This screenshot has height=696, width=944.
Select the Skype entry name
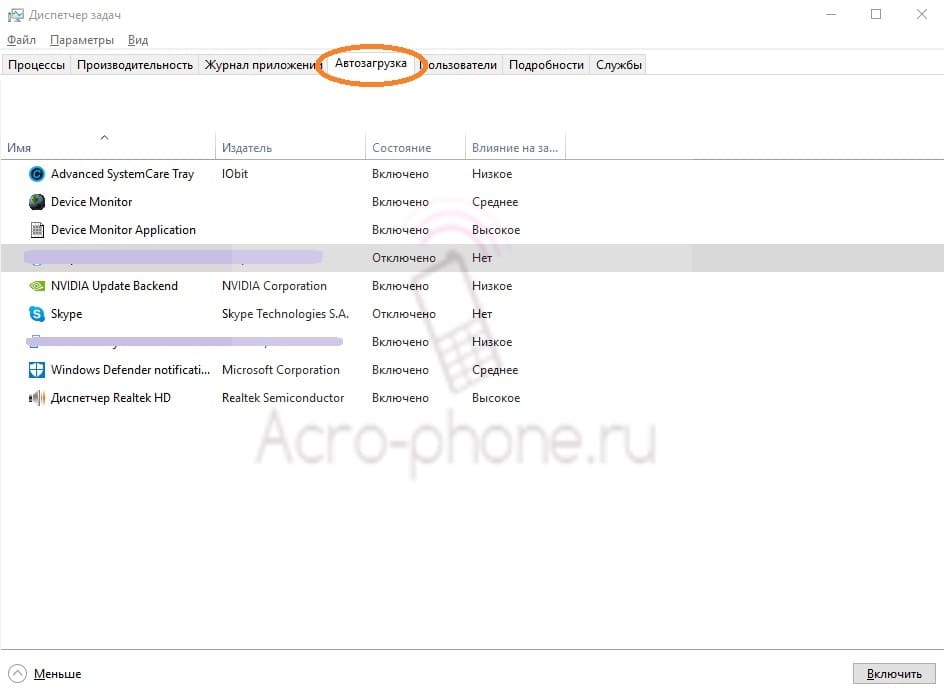coord(66,314)
